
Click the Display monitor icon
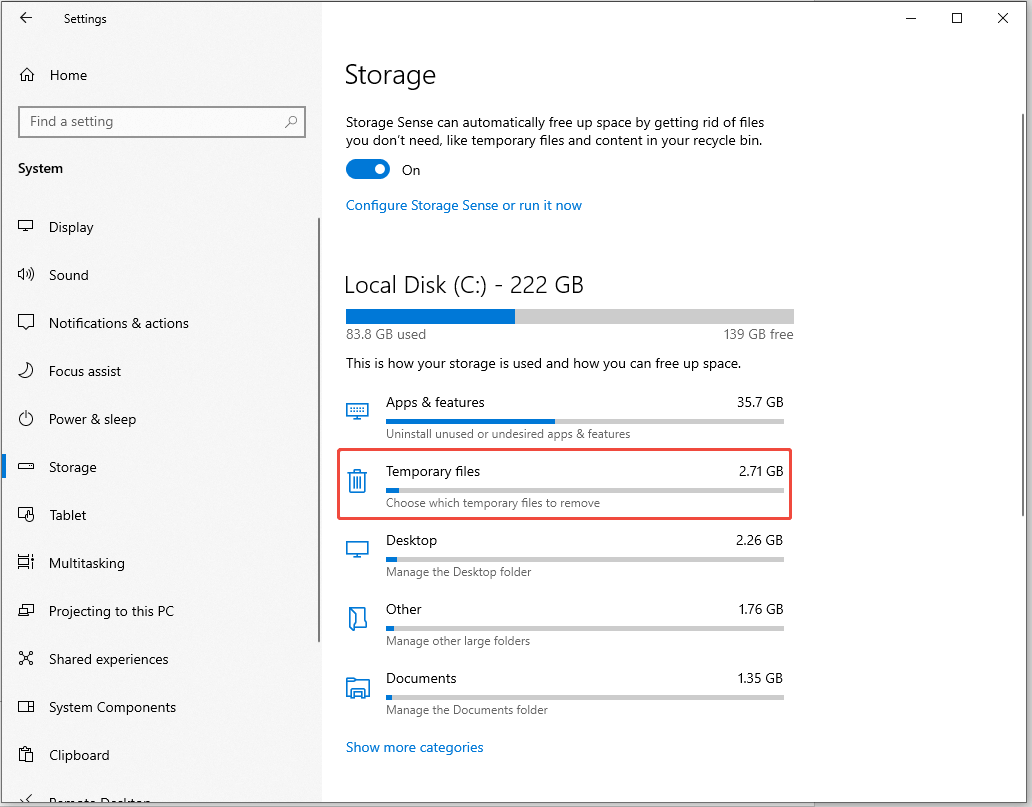(27, 227)
